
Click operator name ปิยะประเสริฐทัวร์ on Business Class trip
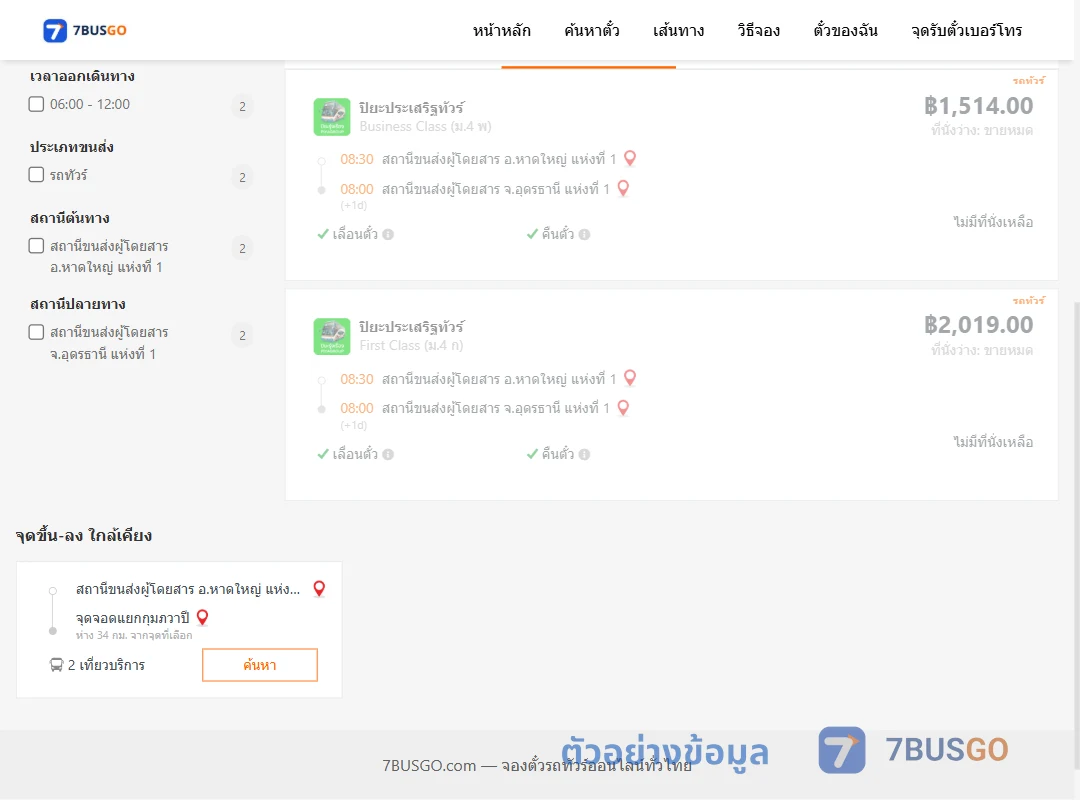point(411,108)
